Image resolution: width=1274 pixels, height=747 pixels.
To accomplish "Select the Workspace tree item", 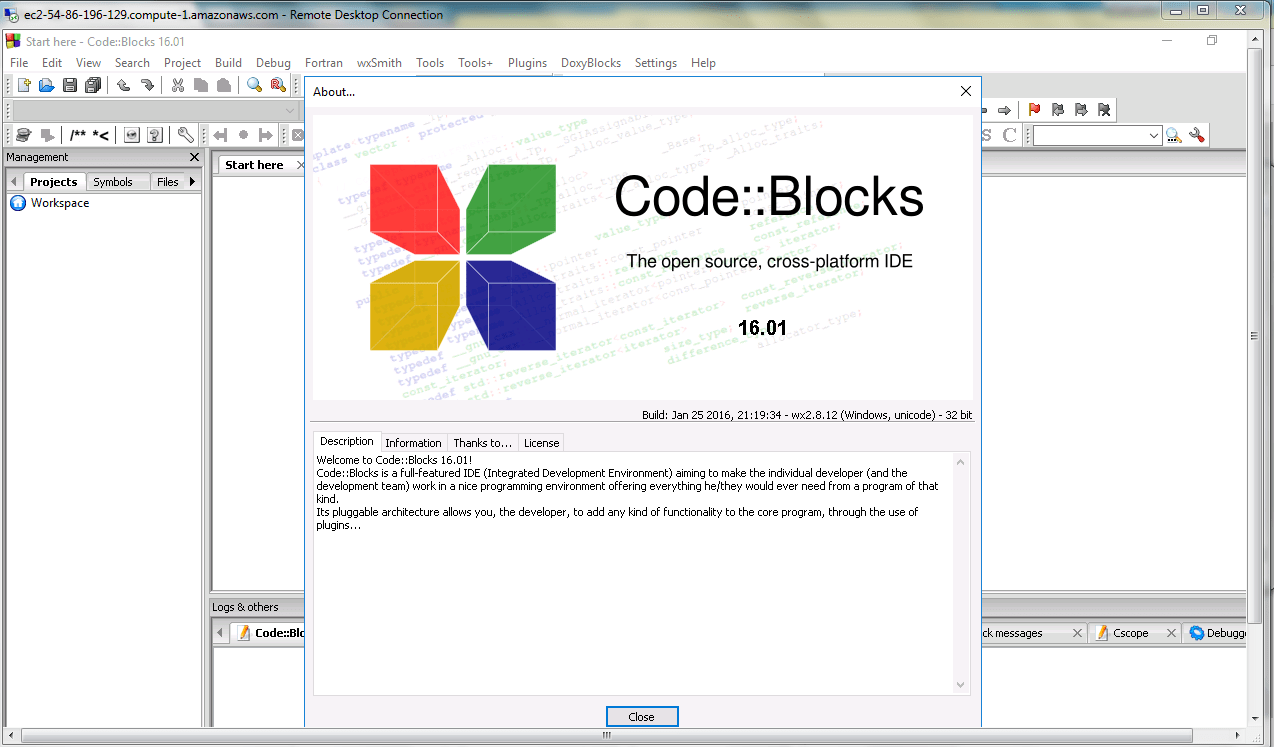I will click(59, 203).
